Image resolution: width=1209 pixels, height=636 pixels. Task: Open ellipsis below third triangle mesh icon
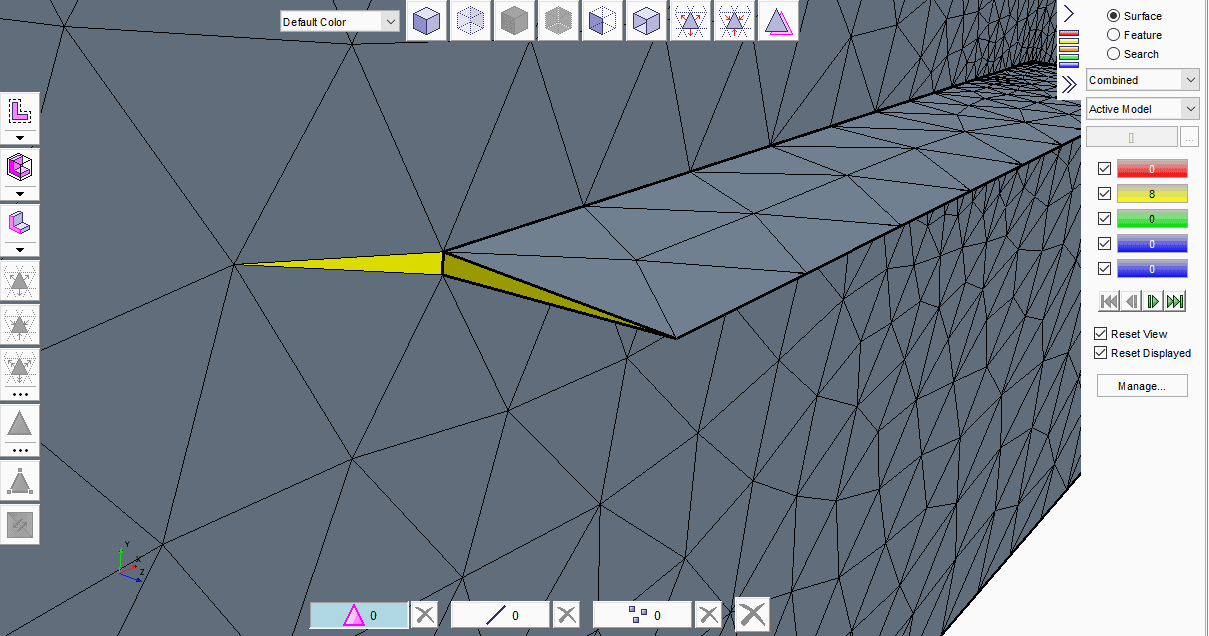[19, 394]
